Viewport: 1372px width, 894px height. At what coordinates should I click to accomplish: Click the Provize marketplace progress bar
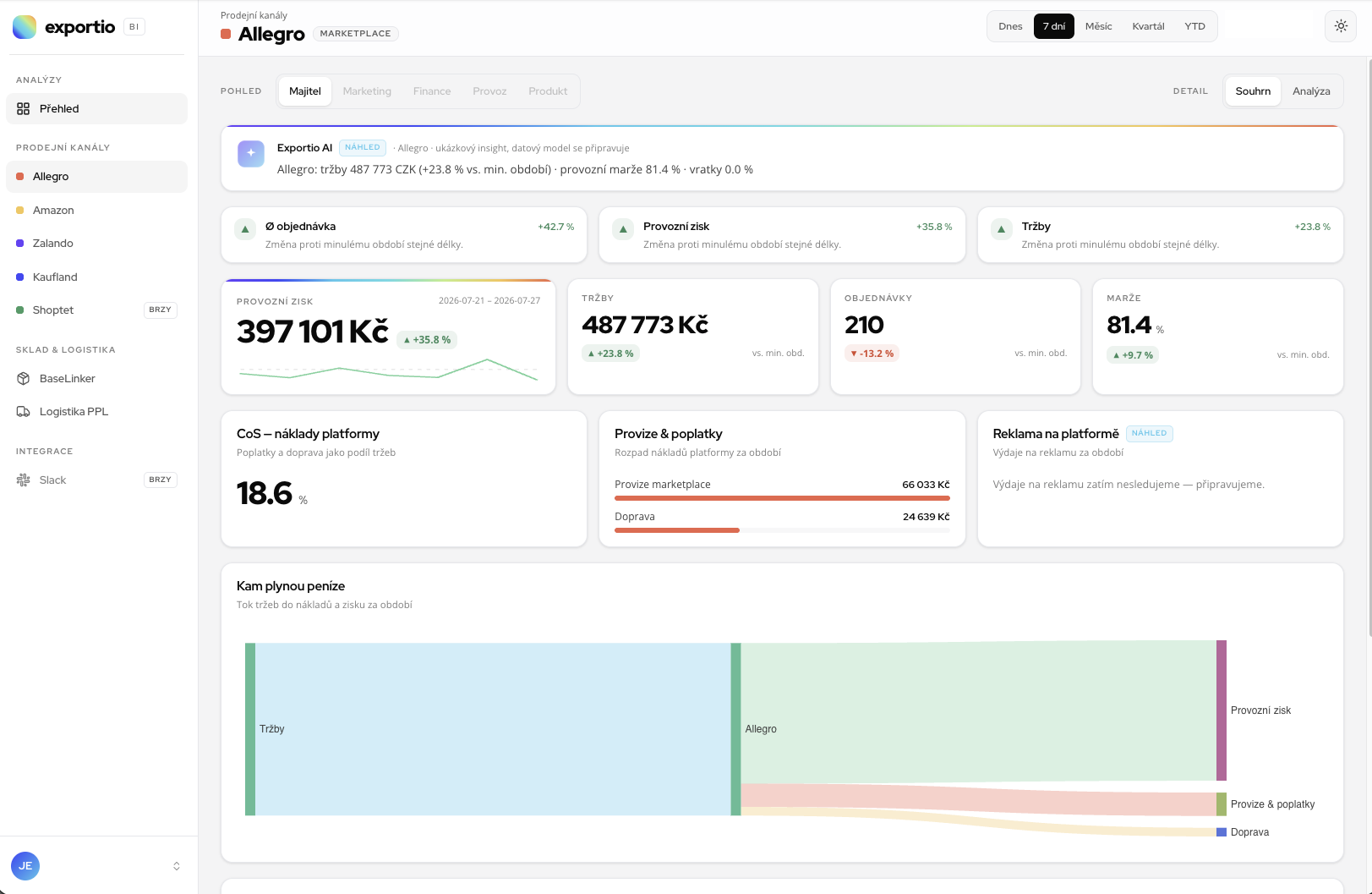[x=782, y=498]
